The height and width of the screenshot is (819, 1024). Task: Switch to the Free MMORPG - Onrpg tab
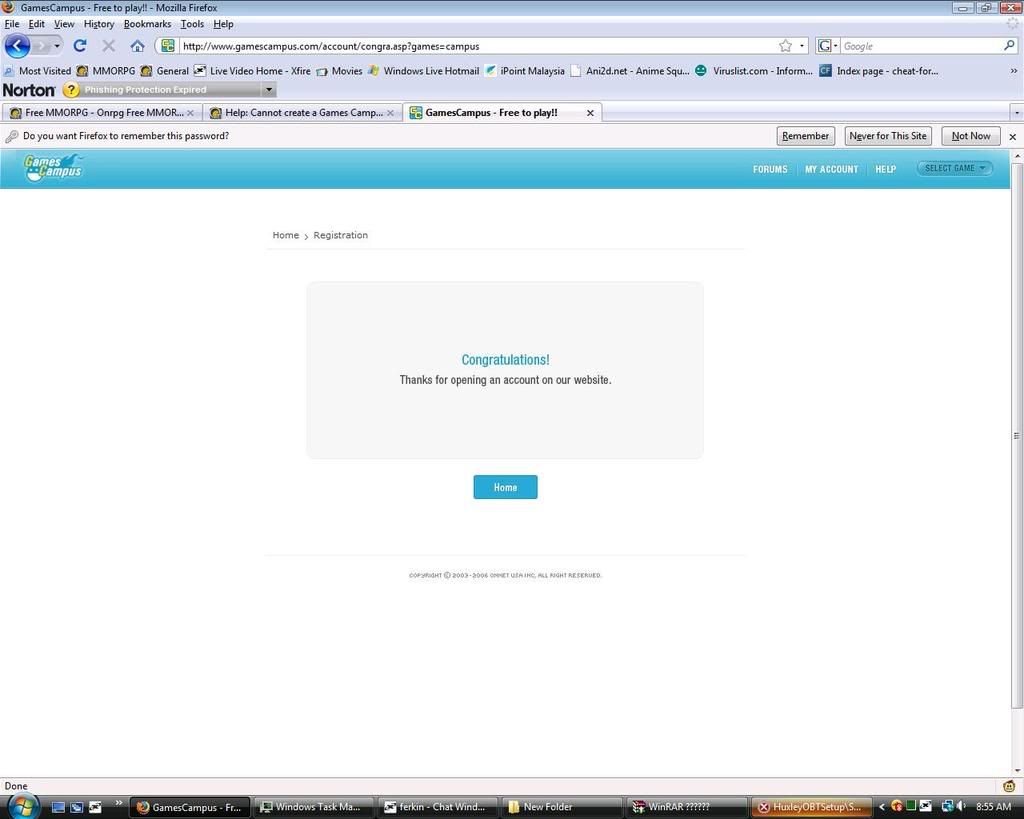103,113
